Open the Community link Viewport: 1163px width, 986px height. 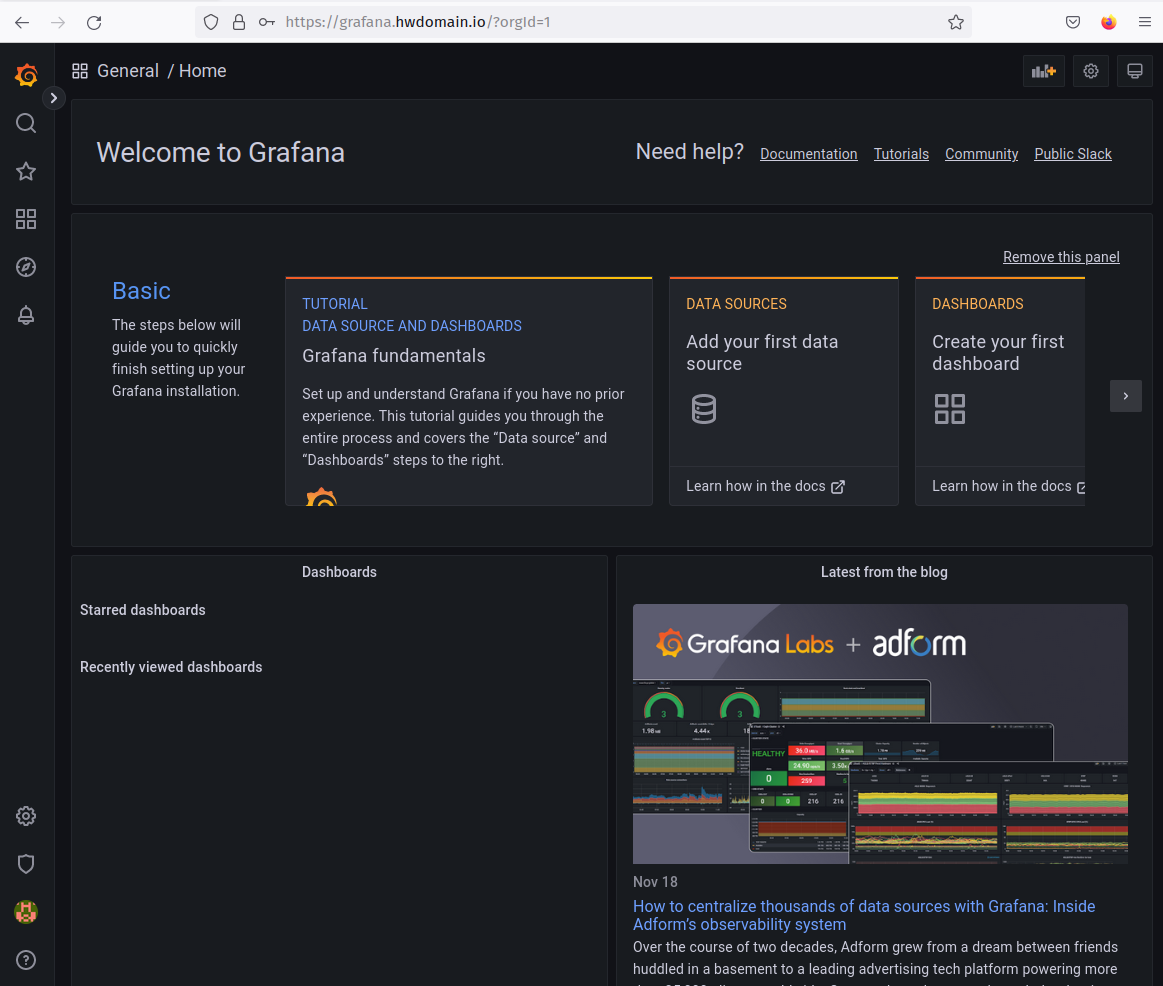click(x=981, y=154)
